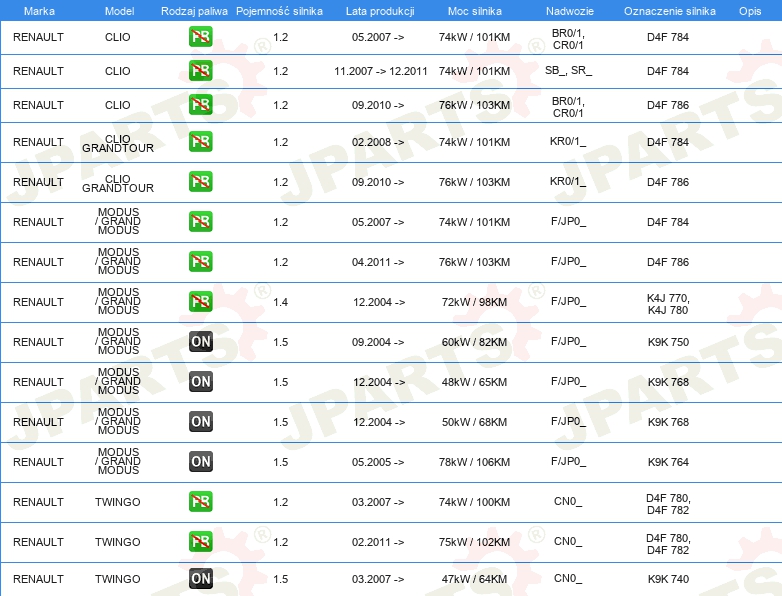This screenshot has width=782, height=596.
Task: Click power value 74kW / 100KM
Action: point(474,502)
